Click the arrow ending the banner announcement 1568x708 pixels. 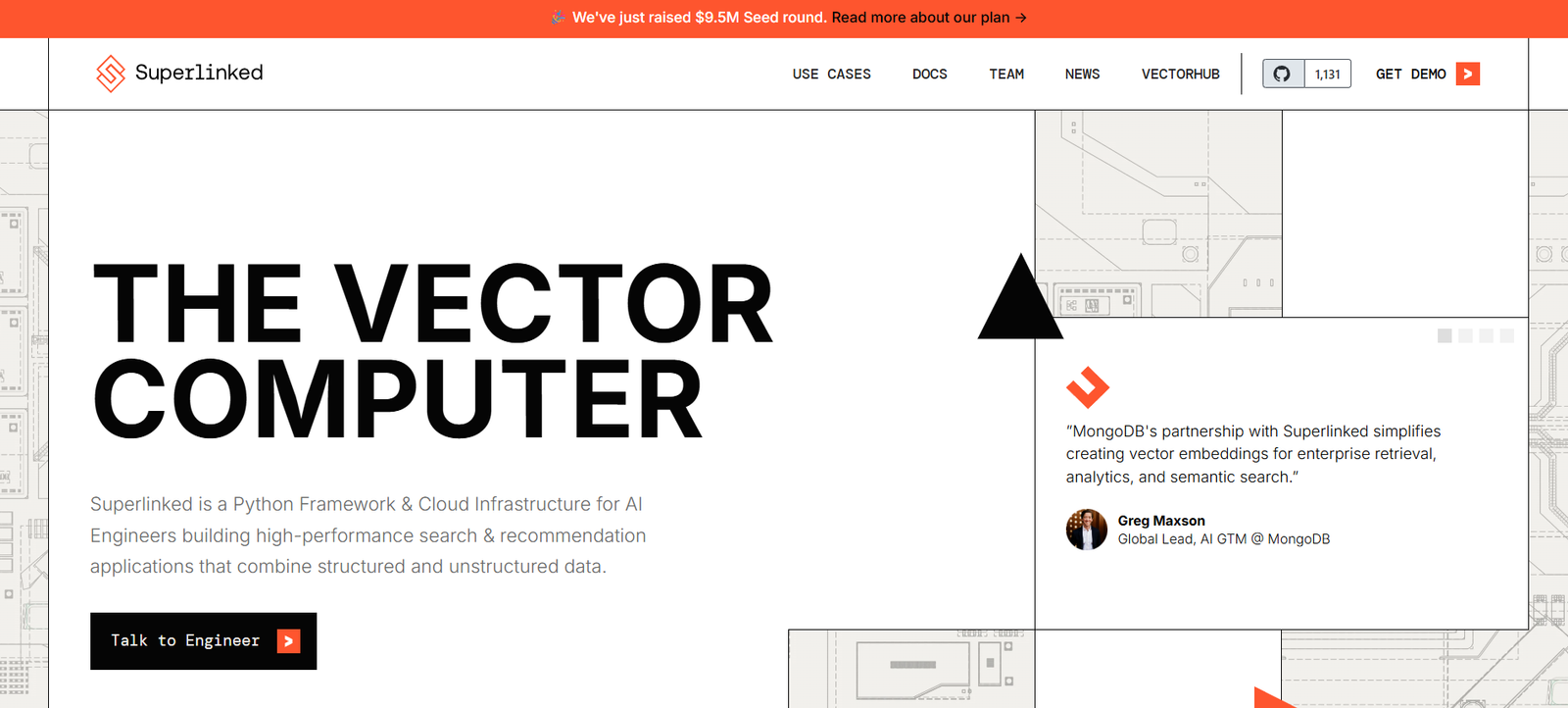click(1021, 18)
